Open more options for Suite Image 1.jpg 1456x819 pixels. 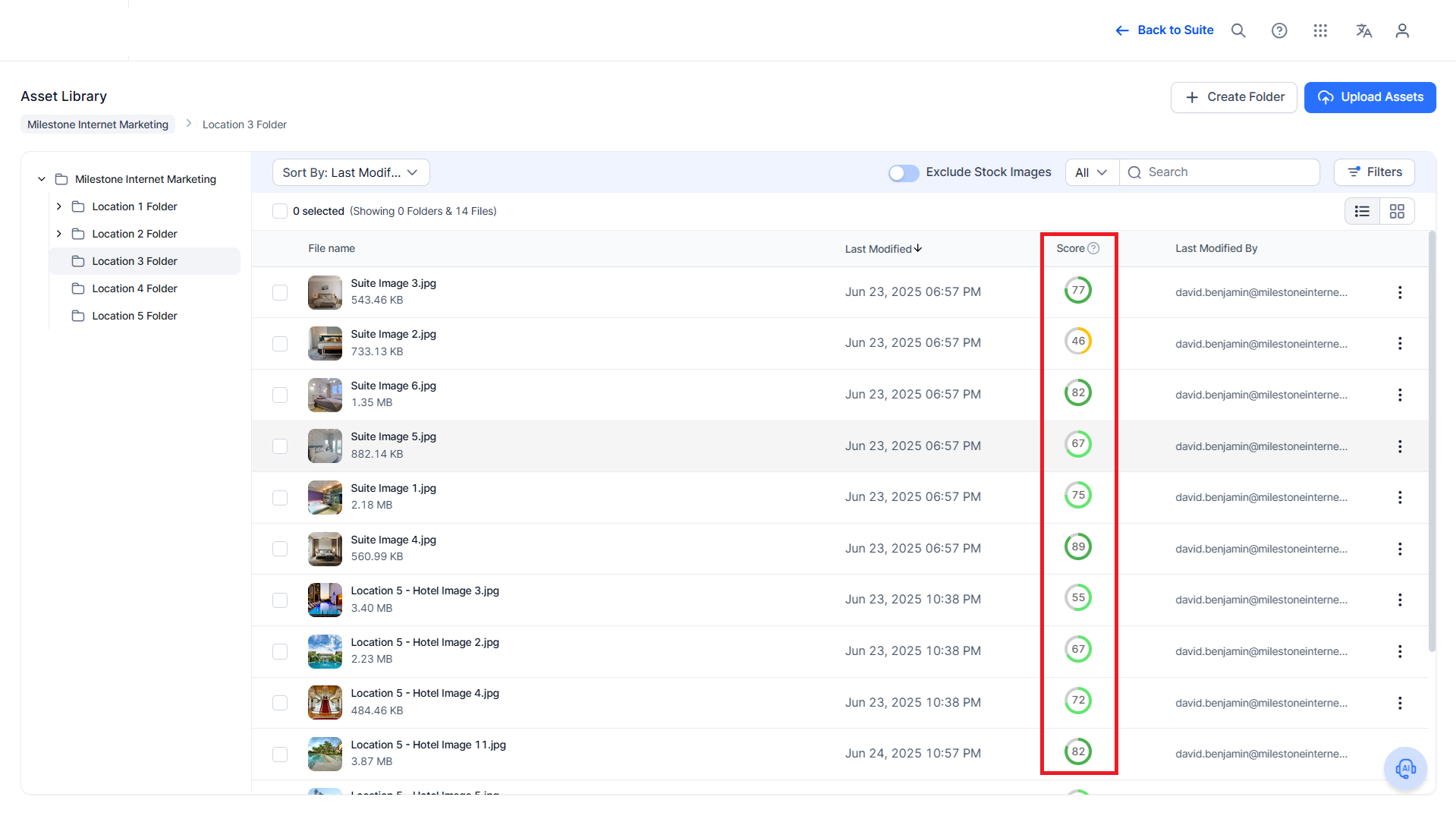pyautogui.click(x=1400, y=497)
